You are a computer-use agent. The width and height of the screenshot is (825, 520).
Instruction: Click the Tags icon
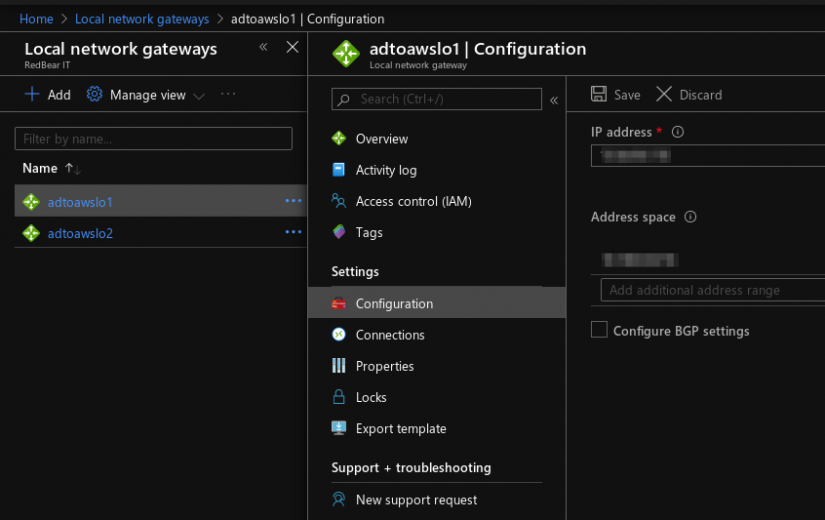(x=339, y=232)
